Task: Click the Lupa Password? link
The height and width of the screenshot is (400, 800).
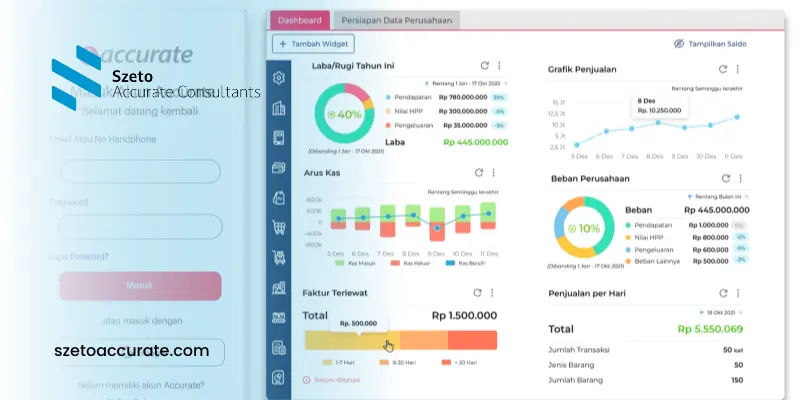Action: 79,257
